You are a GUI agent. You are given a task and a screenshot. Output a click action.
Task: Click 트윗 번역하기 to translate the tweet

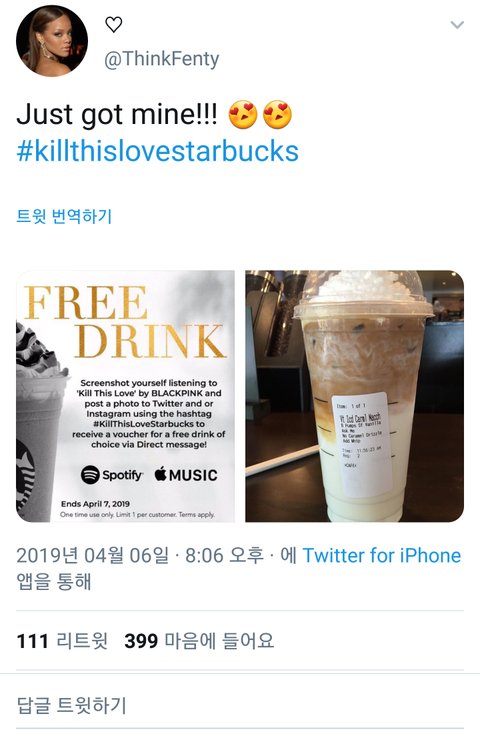pyautogui.click(x=64, y=216)
